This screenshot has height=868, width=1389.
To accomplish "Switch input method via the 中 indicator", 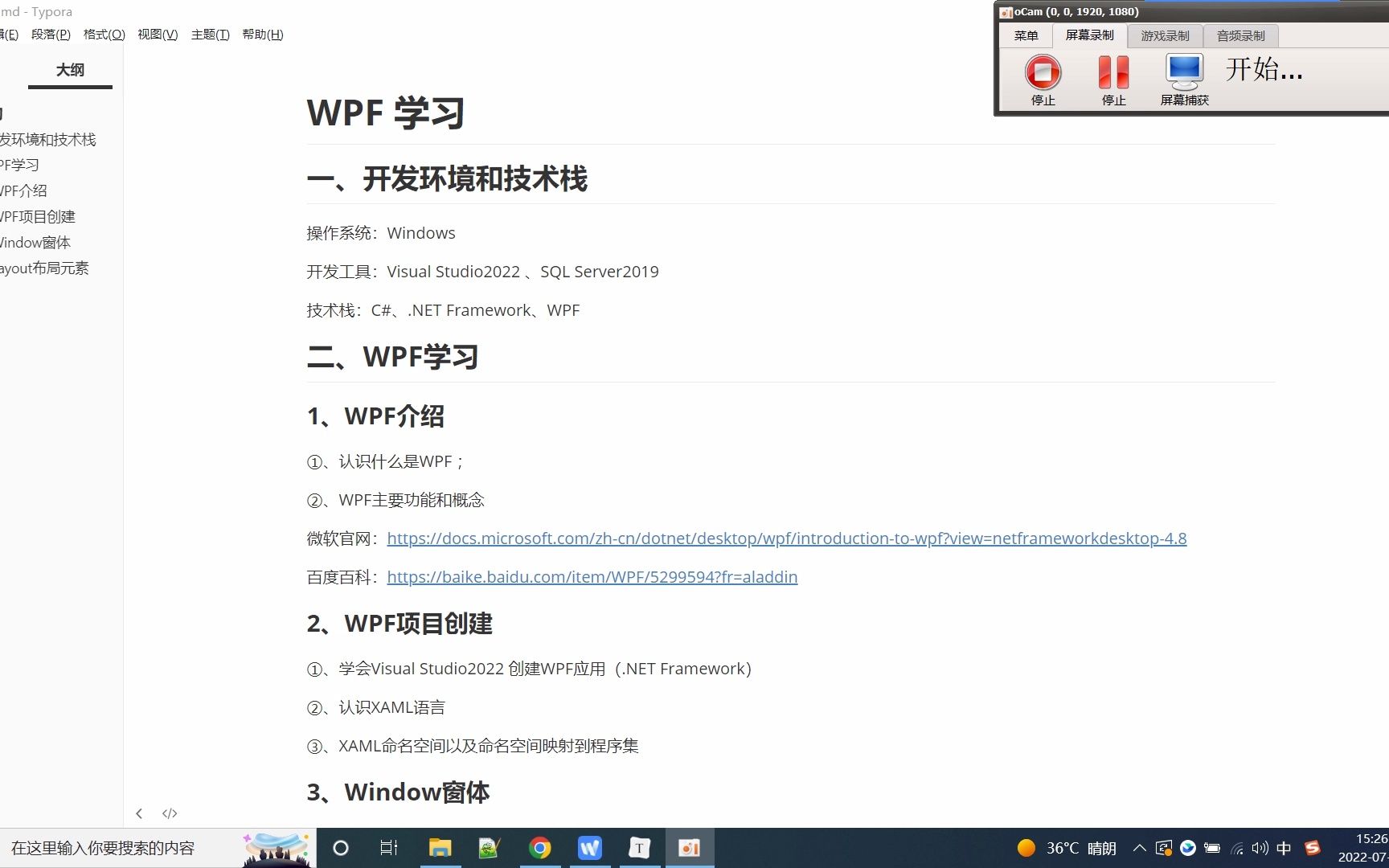I will (x=1284, y=848).
